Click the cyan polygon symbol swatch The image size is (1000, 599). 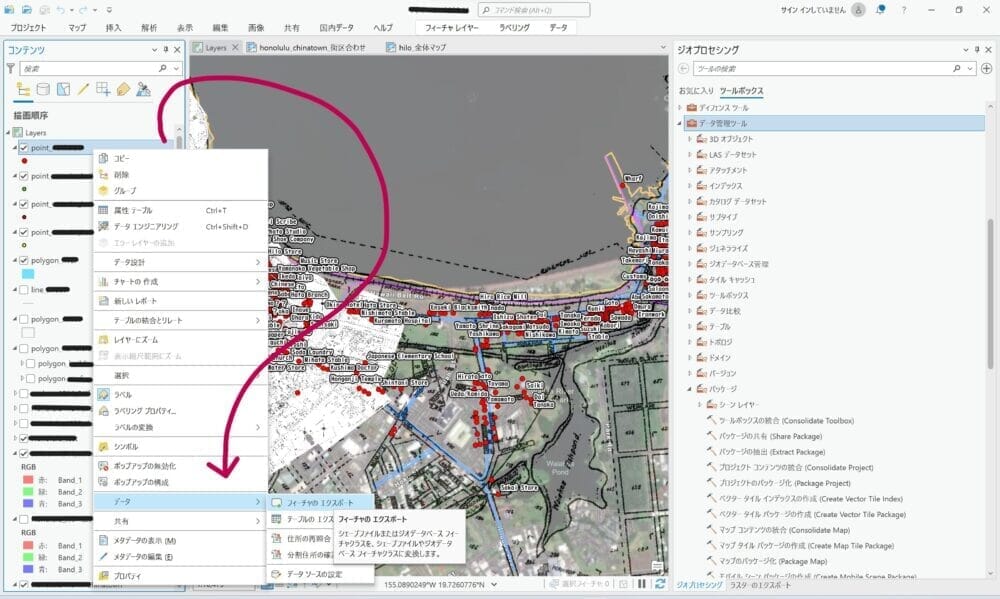coord(28,274)
